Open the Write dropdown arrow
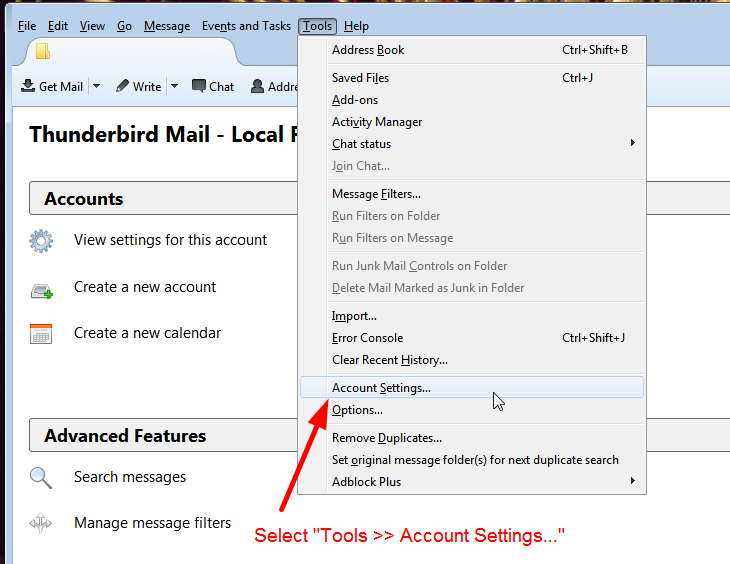 pyautogui.click(x=175, y=86)
